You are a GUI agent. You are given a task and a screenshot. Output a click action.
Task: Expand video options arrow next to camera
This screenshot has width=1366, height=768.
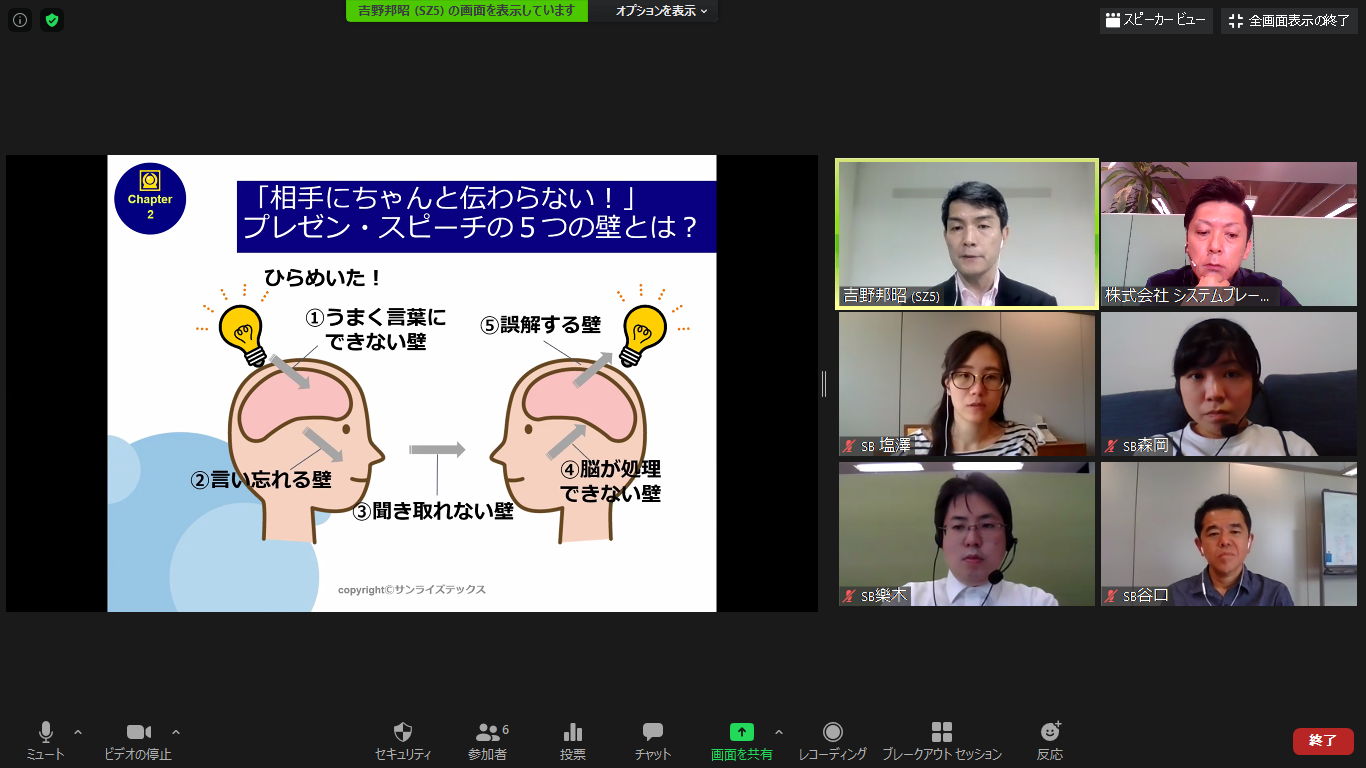pyautogui.click(x=176, y=732)
